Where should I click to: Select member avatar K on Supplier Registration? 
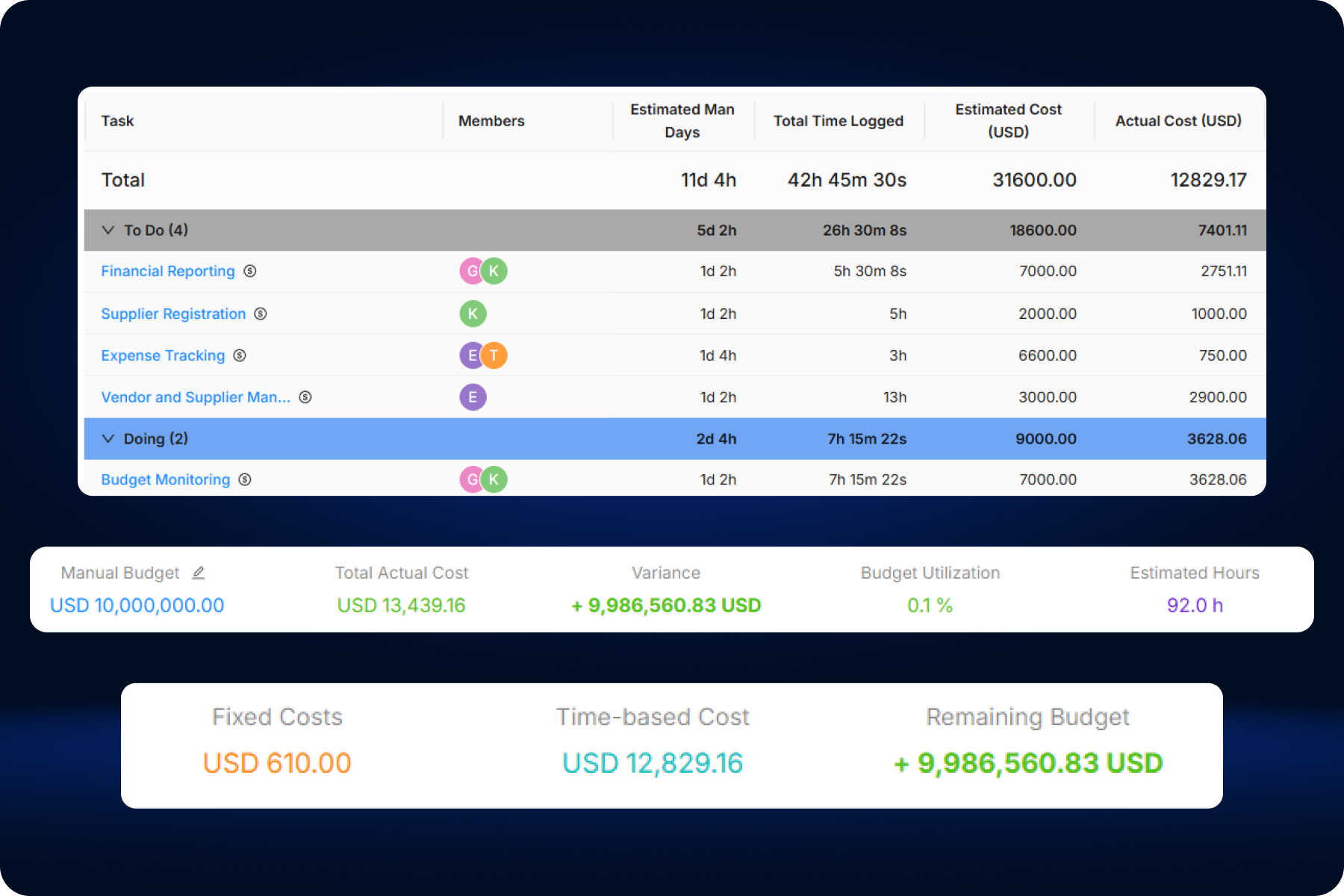coord(473,314)
